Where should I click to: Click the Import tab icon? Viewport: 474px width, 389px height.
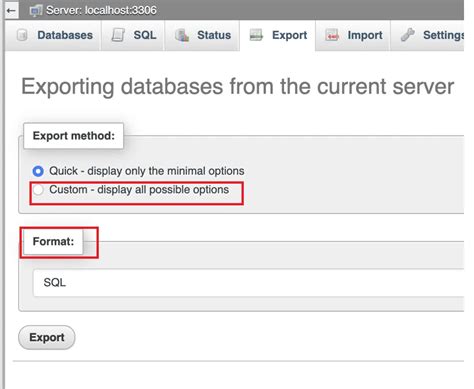click(332, 35)
